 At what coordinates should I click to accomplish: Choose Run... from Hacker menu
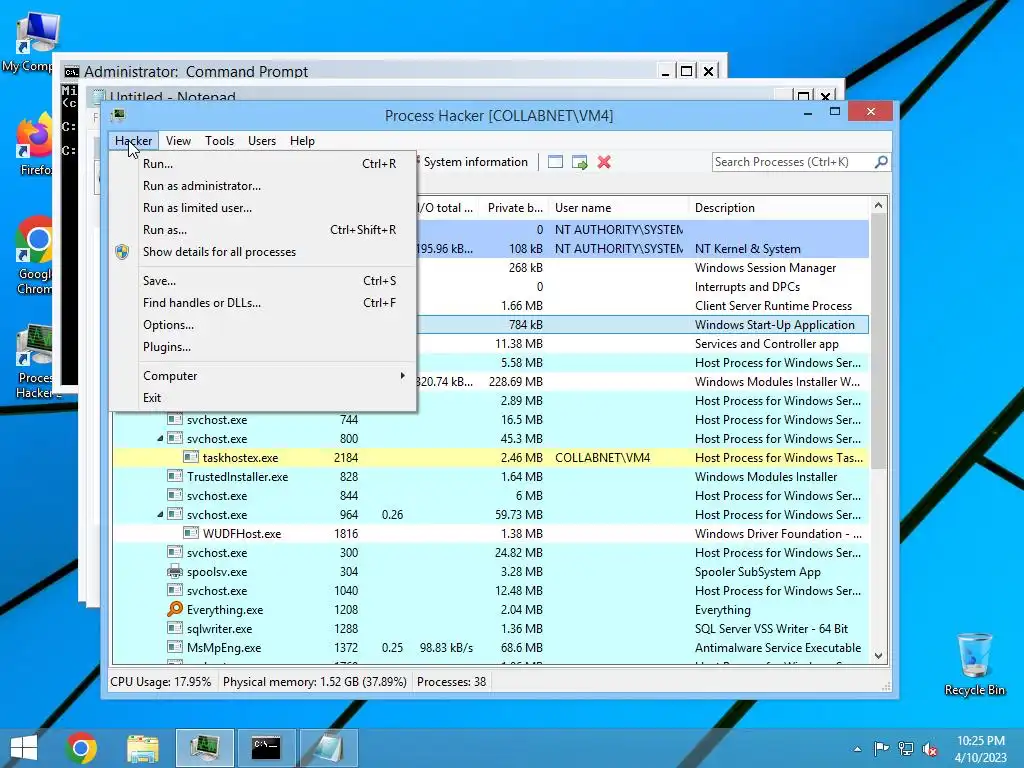263,164
